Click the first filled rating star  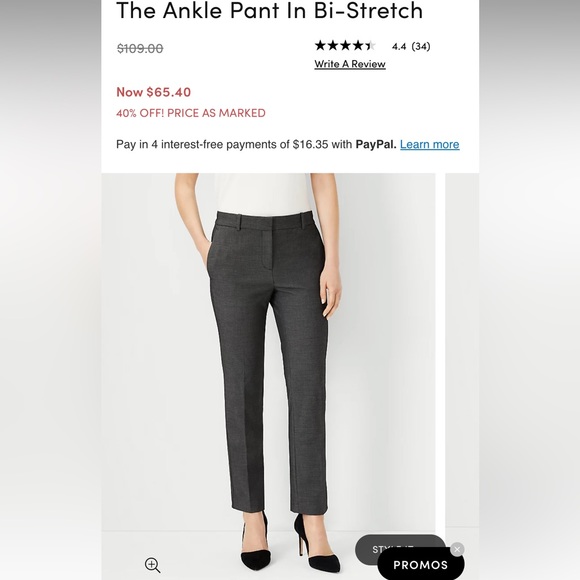pyautogui.click(x=320, y=46)
